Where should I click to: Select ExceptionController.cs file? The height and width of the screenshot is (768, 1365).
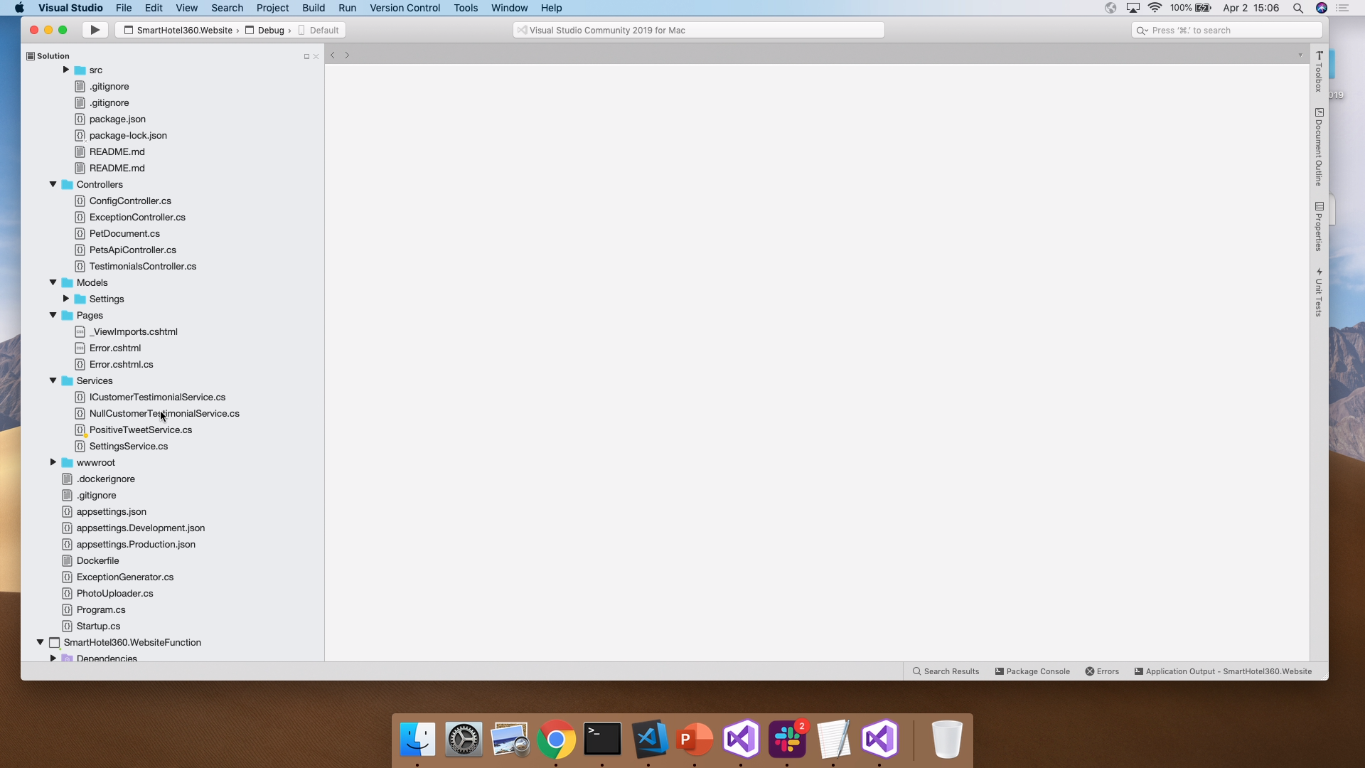[x=137, y=217]
